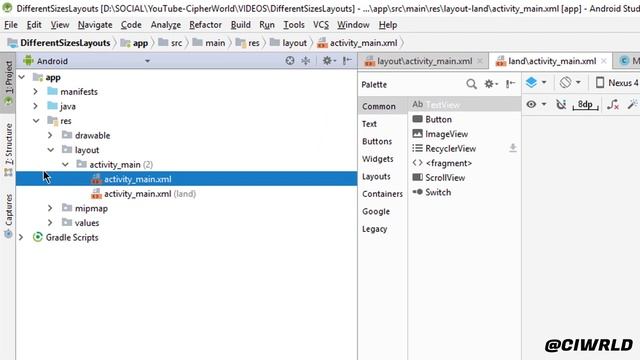Click the collapse-all icon in Project panel
The width and height of the screenshot is (640, 360).
tap(306, 61)
